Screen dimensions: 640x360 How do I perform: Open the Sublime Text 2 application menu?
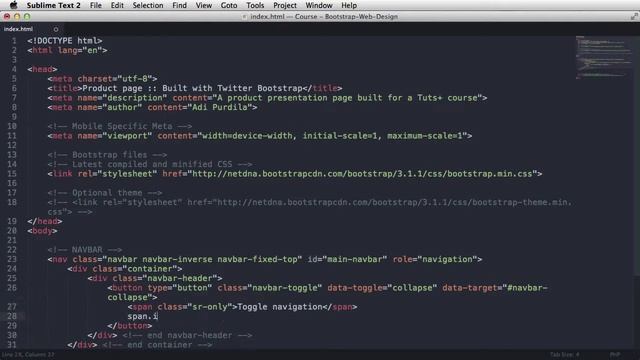tap(53, 5)
